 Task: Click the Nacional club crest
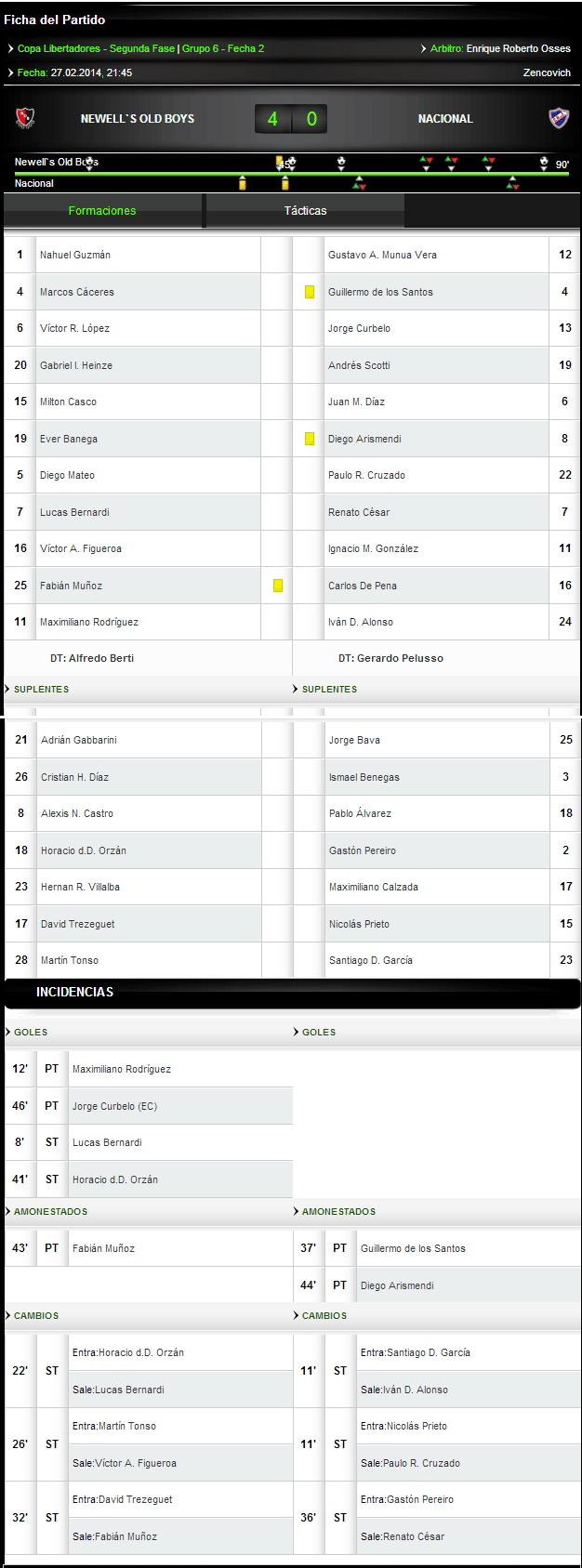pos(559,118)
